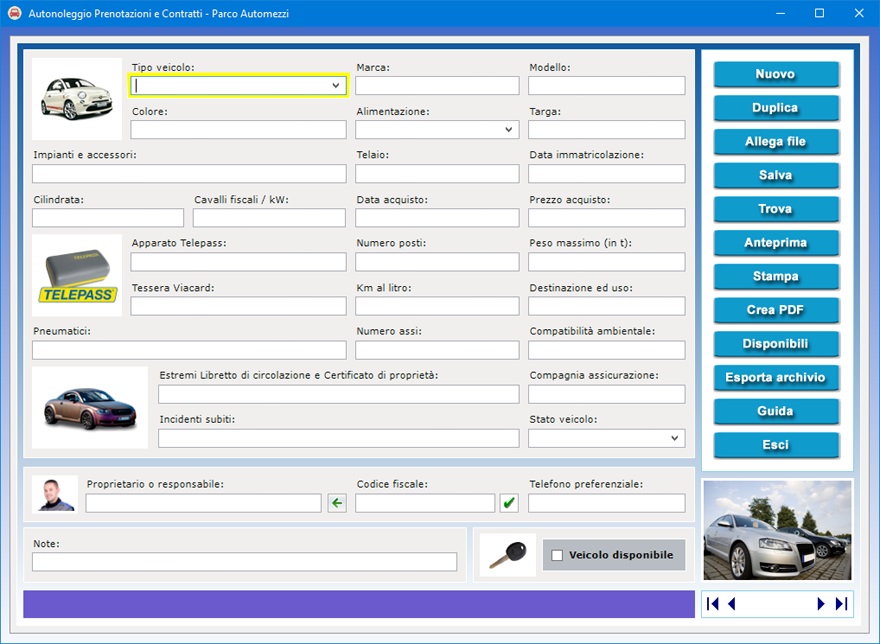Jump to the last record

click(841, 604)
